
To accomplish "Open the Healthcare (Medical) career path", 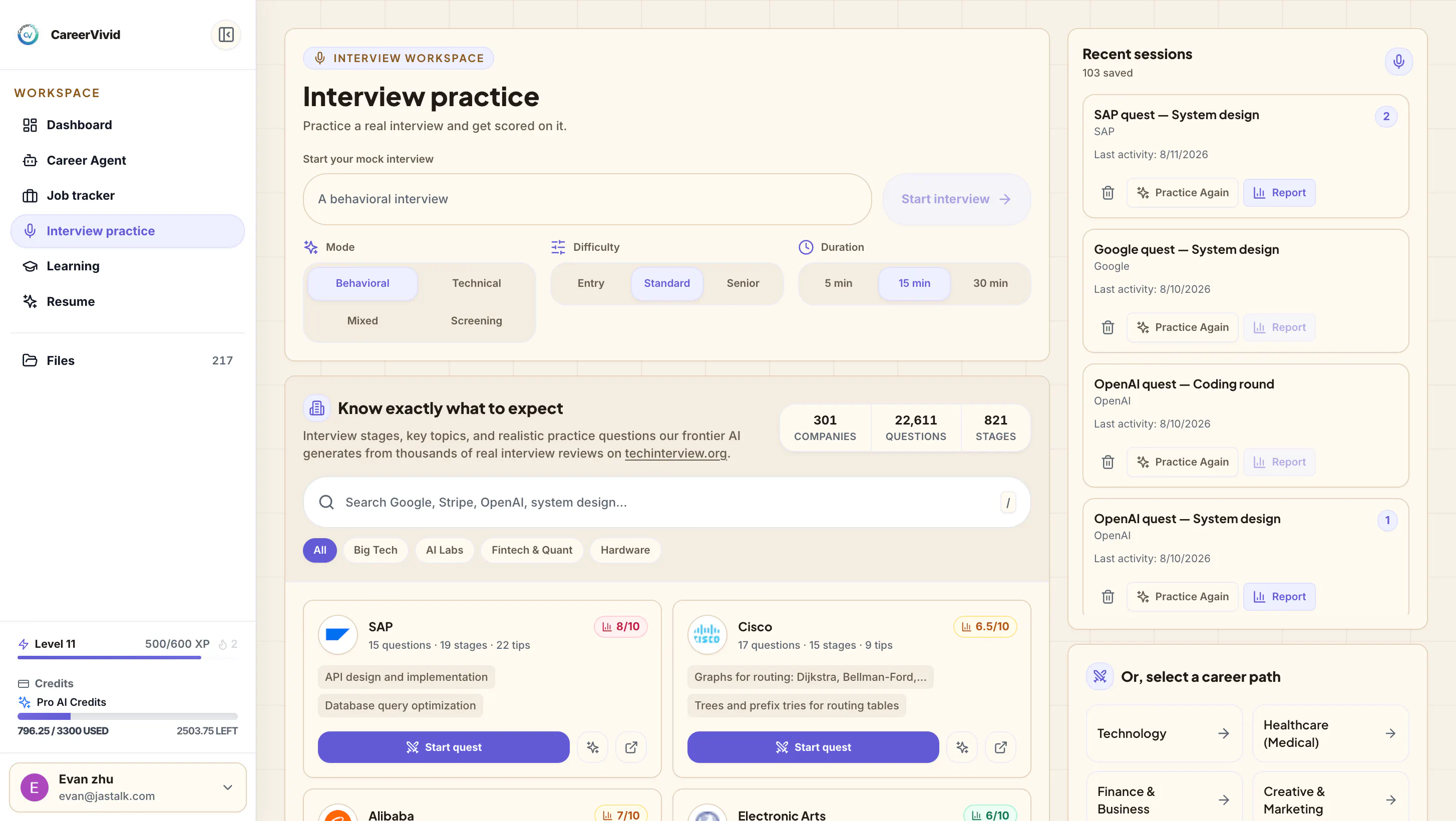I will 1330,733.
